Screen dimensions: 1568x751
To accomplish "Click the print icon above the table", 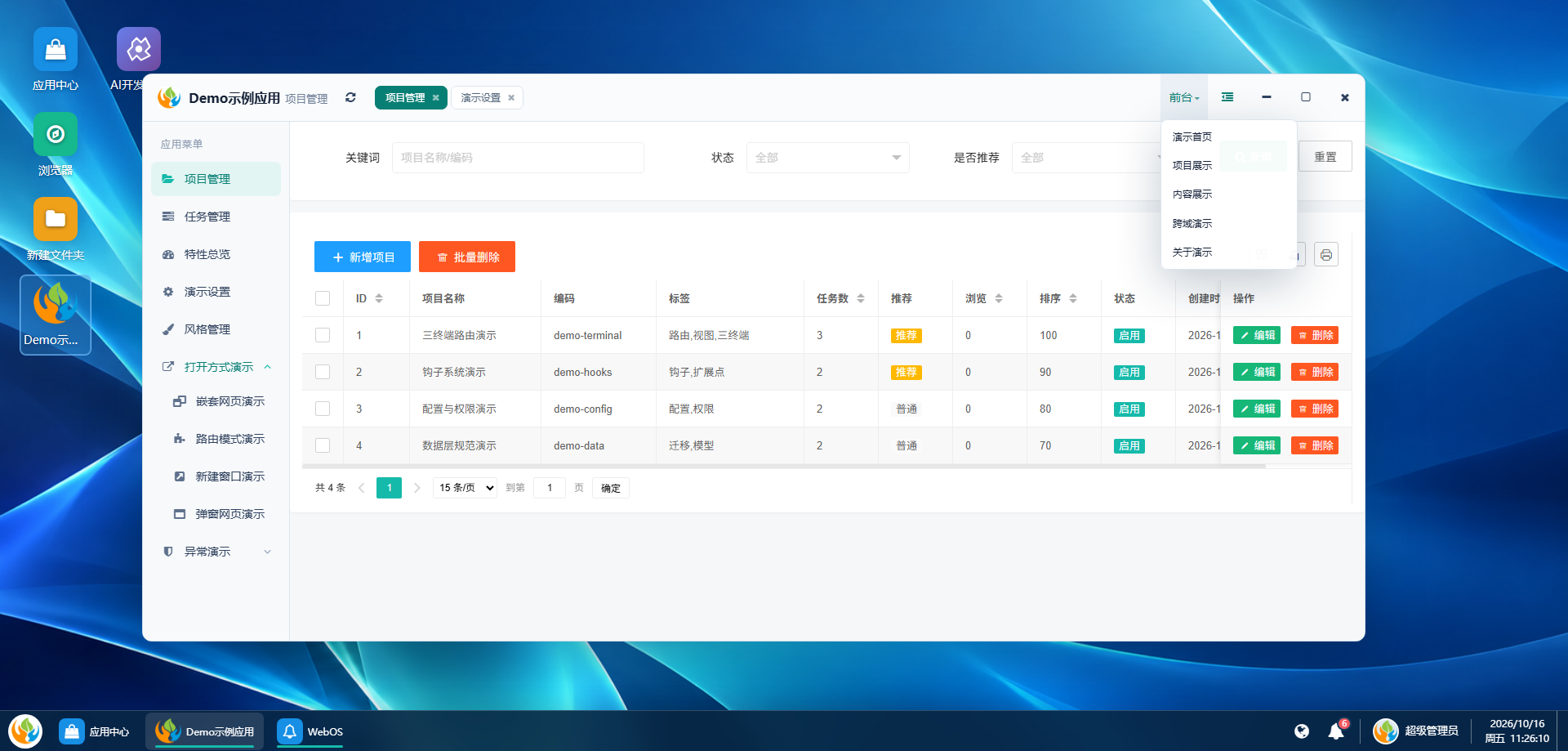I will point(1326,255).
